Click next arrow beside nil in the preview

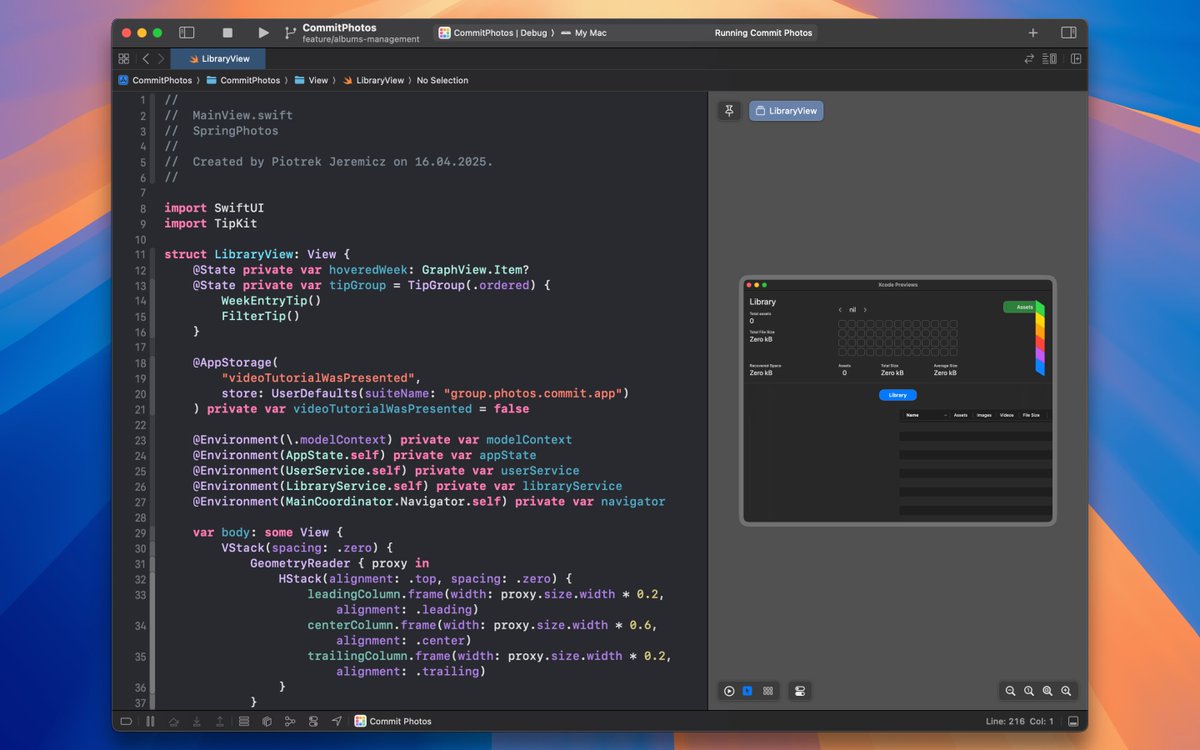tap(865, 310)
